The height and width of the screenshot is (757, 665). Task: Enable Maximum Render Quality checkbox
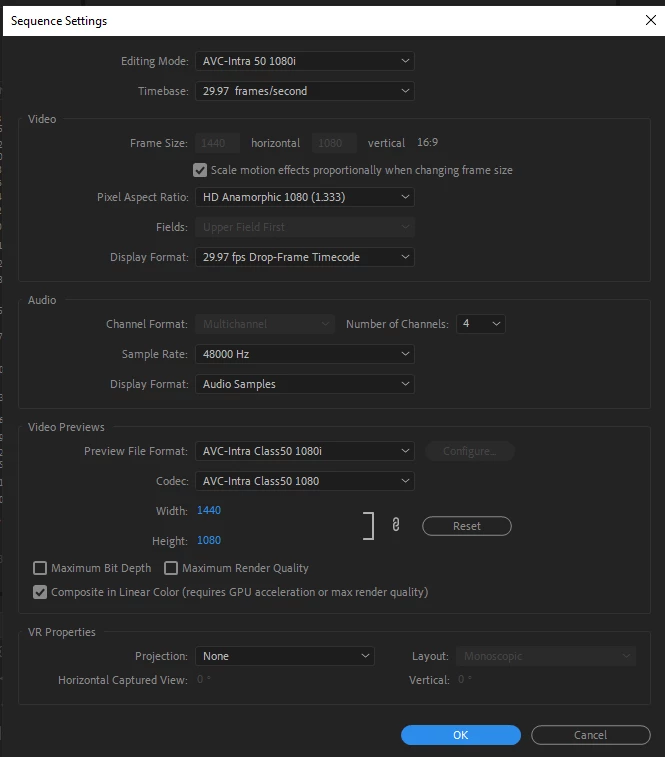coord(171,568)
